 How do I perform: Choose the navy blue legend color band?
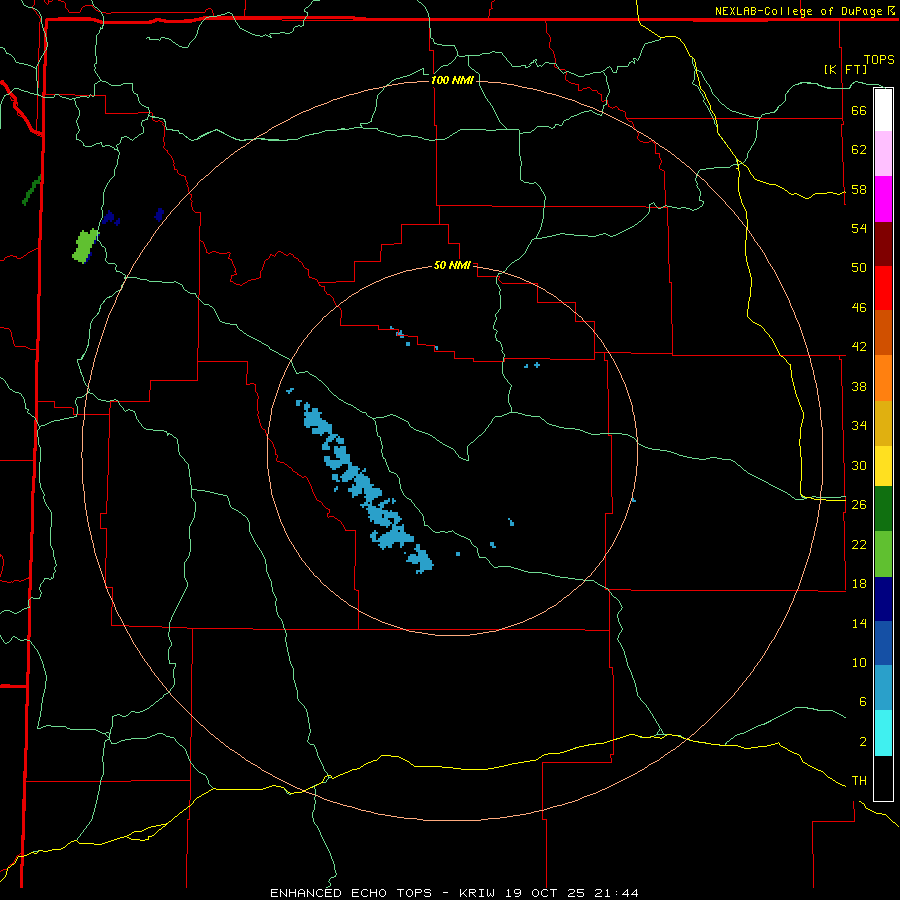883,599
